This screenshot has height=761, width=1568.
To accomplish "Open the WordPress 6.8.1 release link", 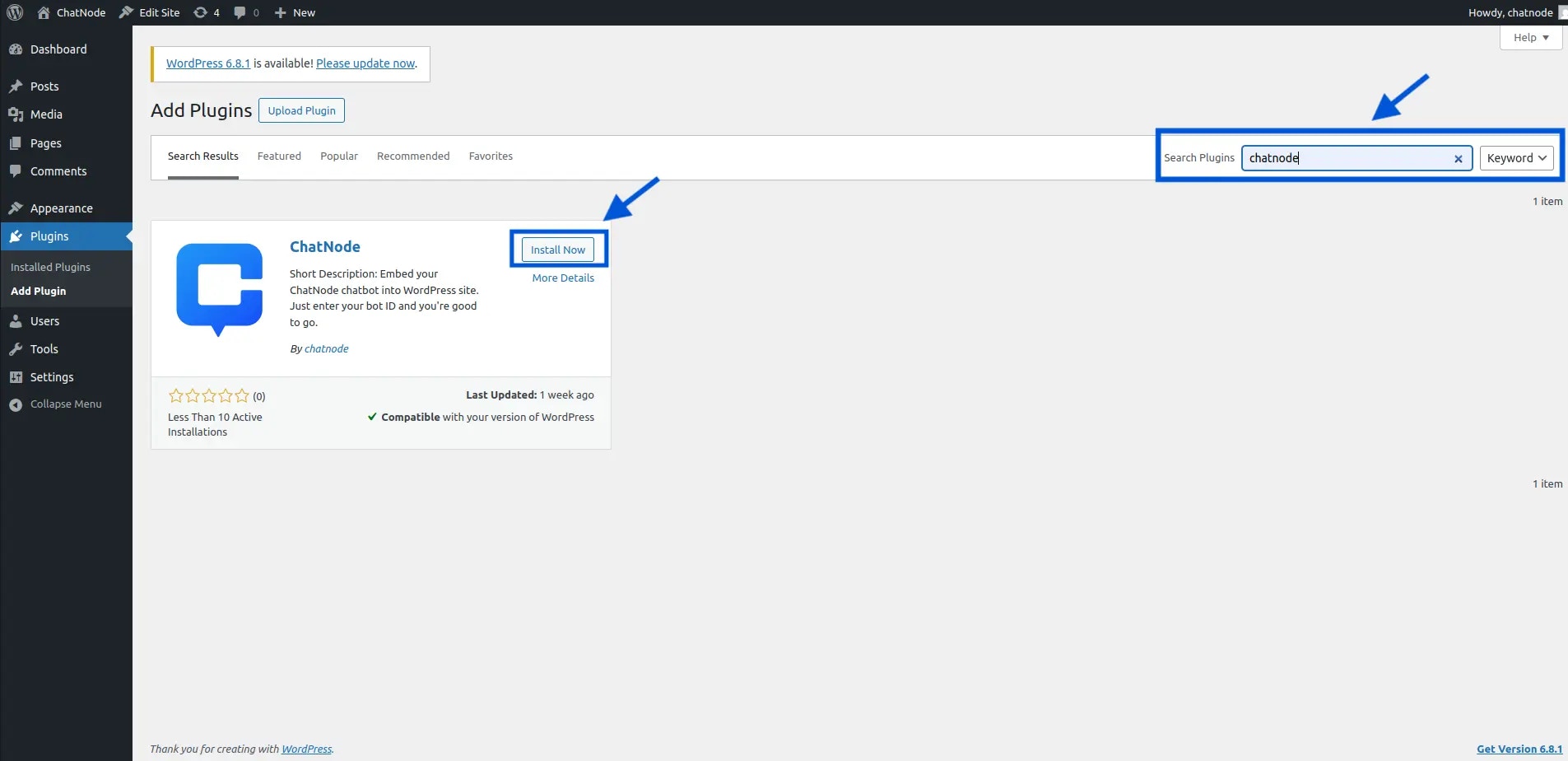I will tap(208, 63).
